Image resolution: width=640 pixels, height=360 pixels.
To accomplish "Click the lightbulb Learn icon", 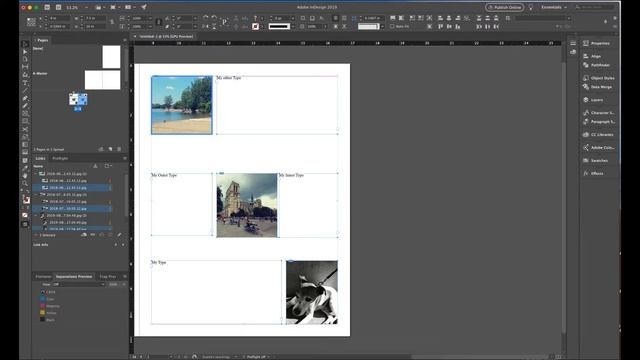I will click(x=531, y=7).
